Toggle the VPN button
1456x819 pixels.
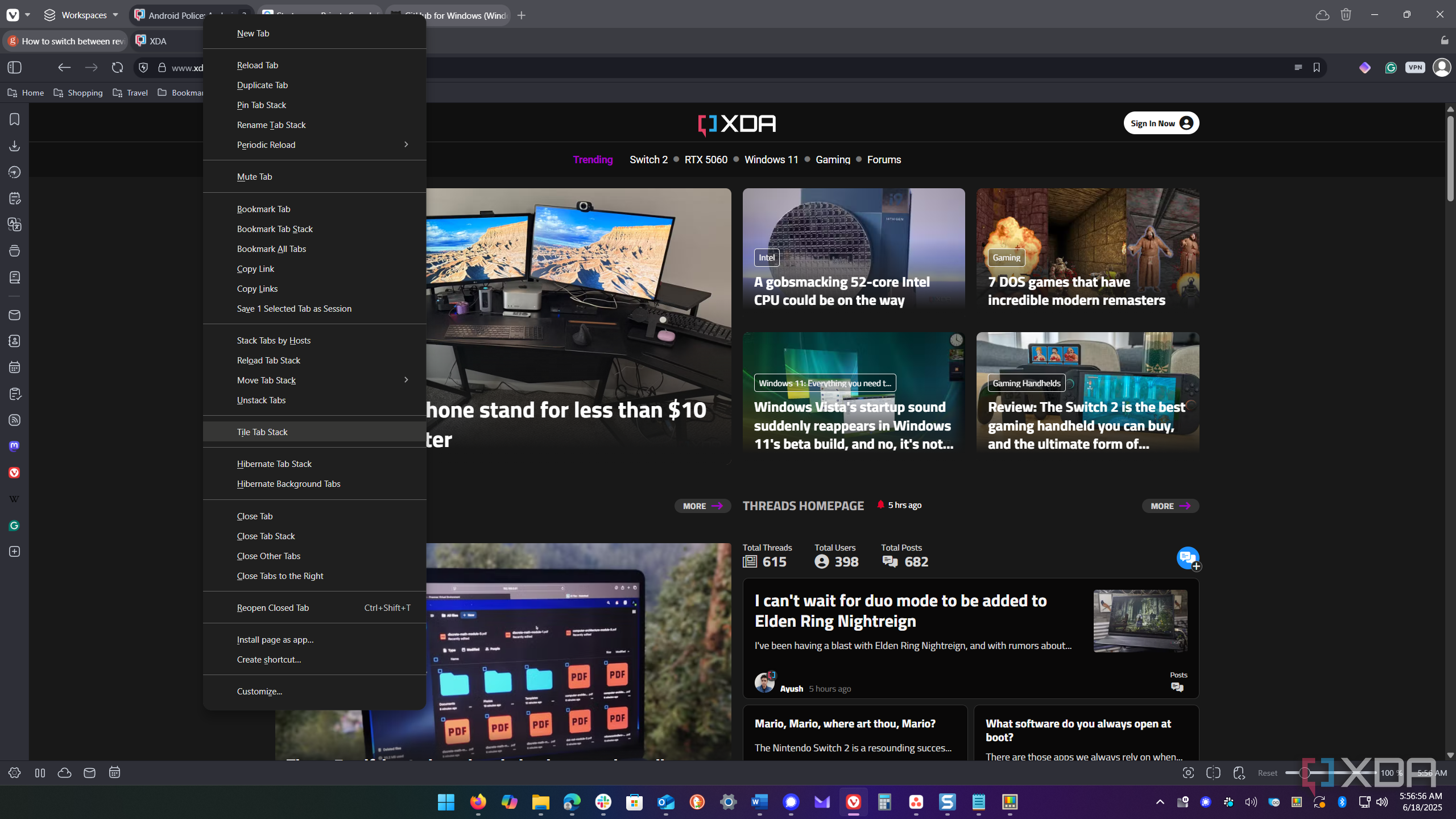(x=1416, y=68)
